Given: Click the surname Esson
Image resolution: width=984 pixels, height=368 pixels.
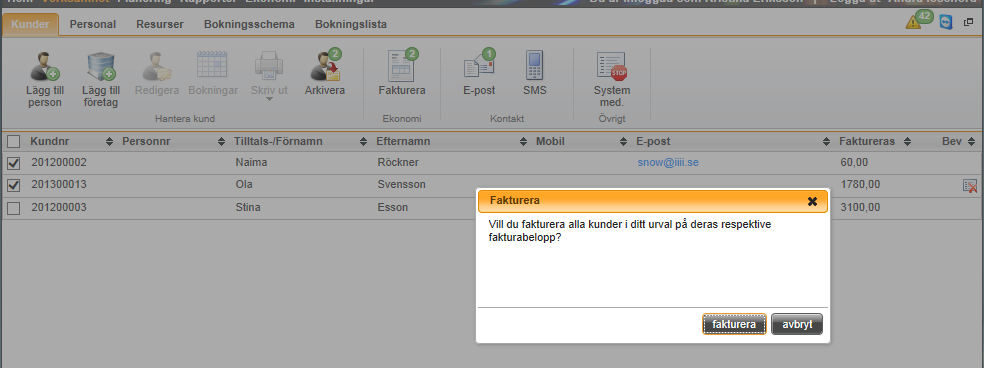Looking at the screenshot, I should [x=393, y=207].
